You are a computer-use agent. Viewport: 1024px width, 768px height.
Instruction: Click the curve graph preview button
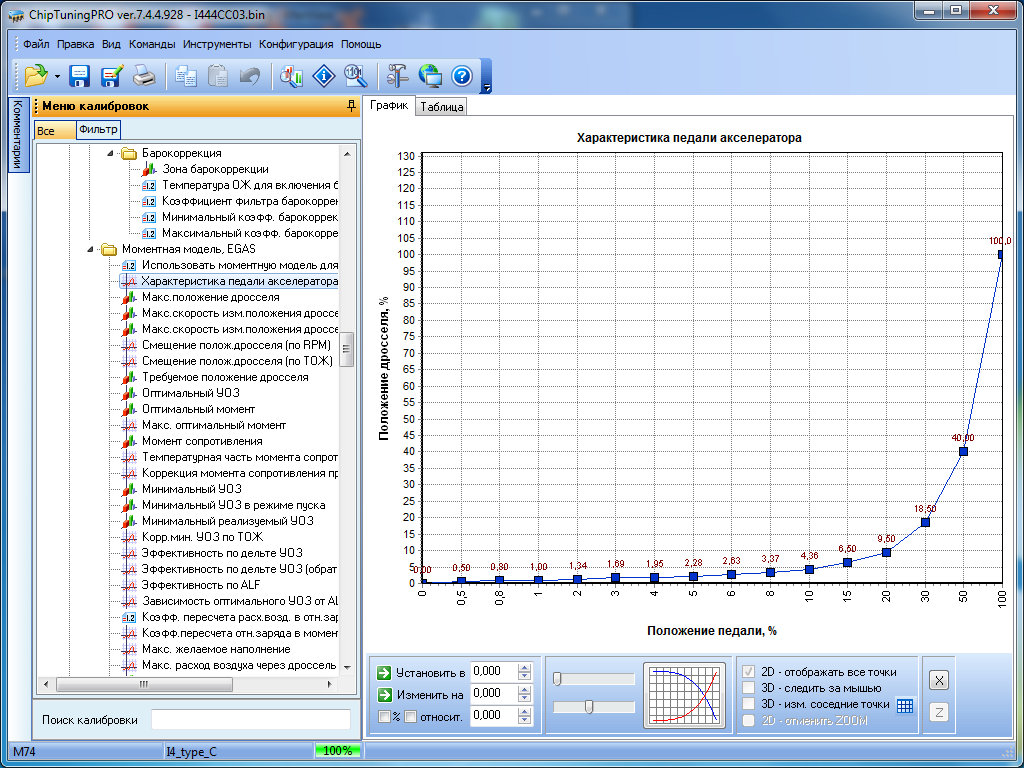685,694
